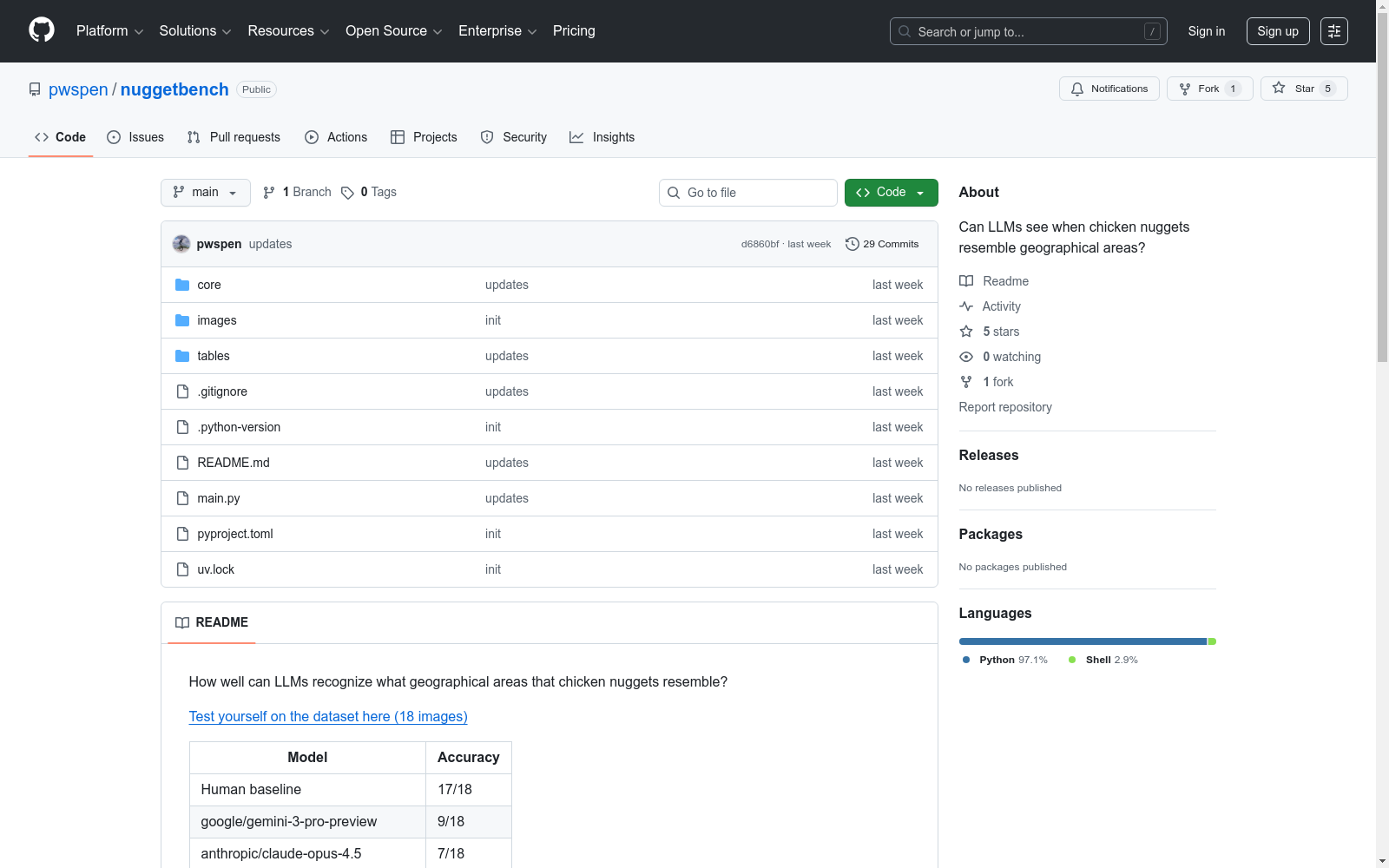This screenshot has height=868, width=1389.
Task: Click the 'Human baseline' table cell
Action: pos(307,790)
